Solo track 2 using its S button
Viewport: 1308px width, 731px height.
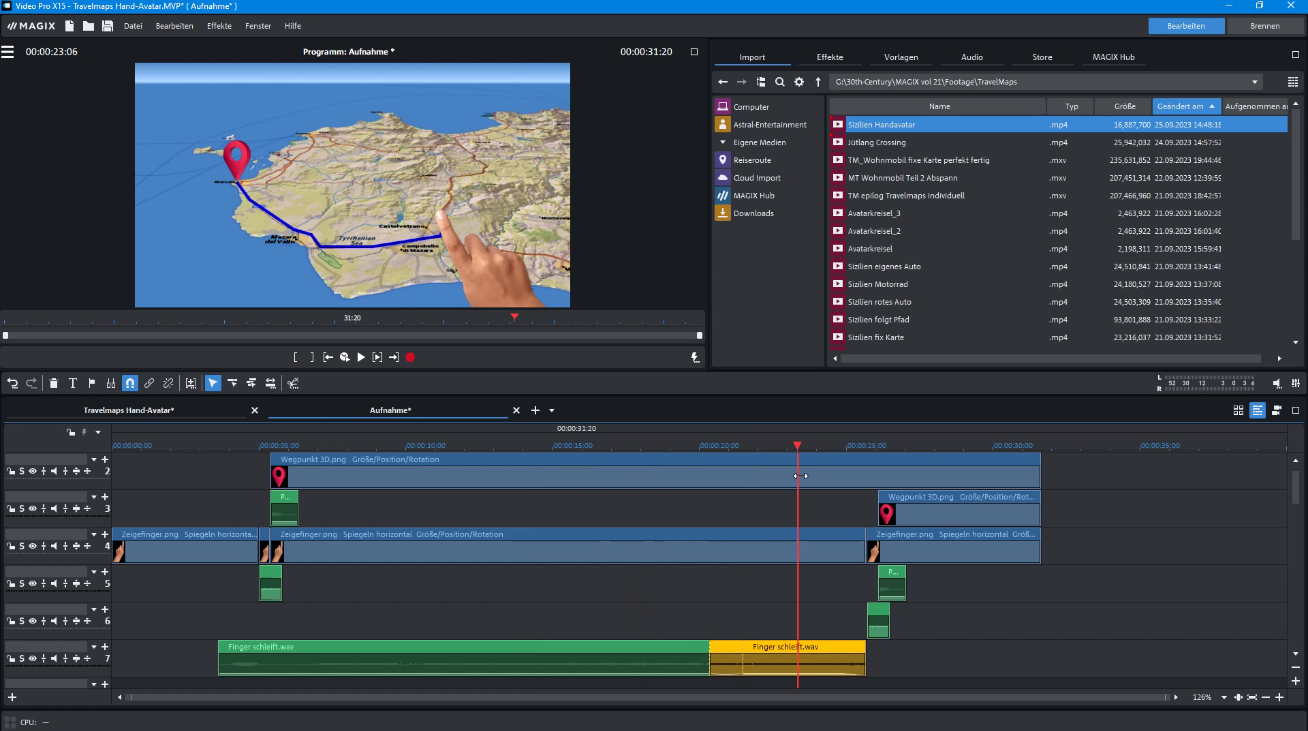click(x=22, y=471)
